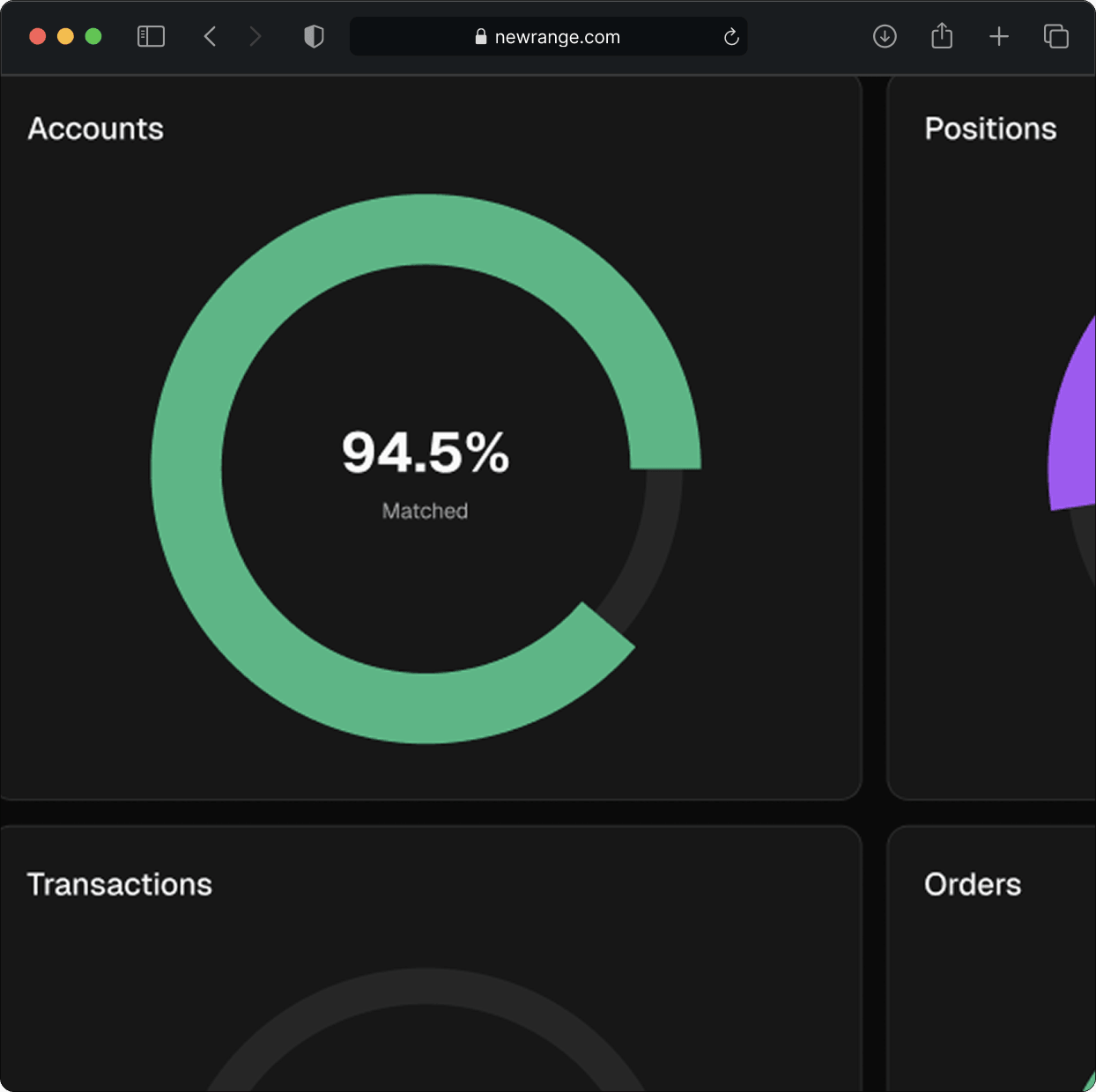Toggle the Safari sidebar icon
The height and width of the screenshot is (1092, 1096).
(x=151, y=36)
